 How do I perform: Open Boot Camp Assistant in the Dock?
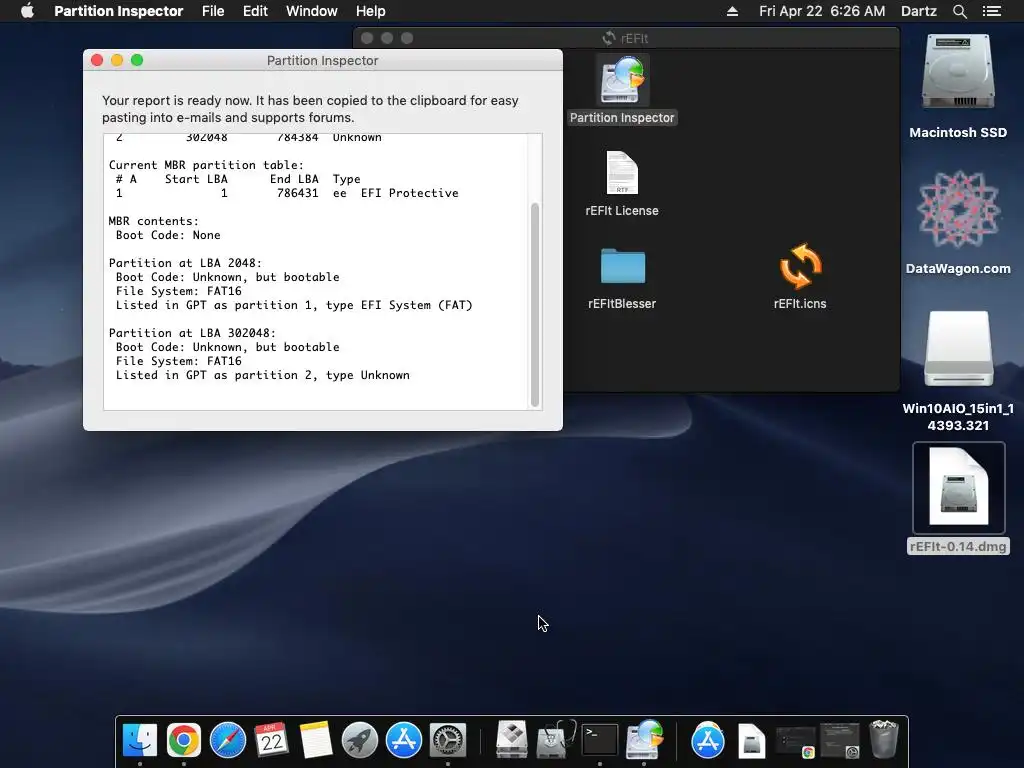[511, 740]
